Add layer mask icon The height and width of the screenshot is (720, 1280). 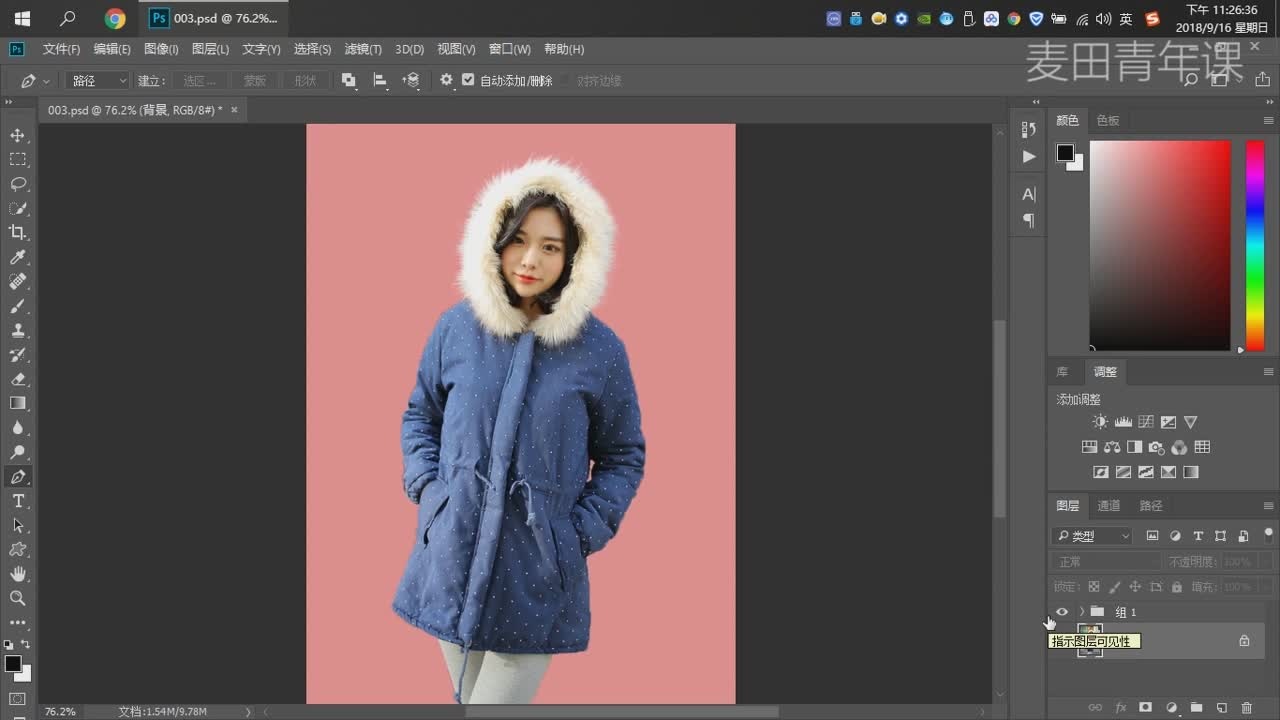pos(1146,708)
